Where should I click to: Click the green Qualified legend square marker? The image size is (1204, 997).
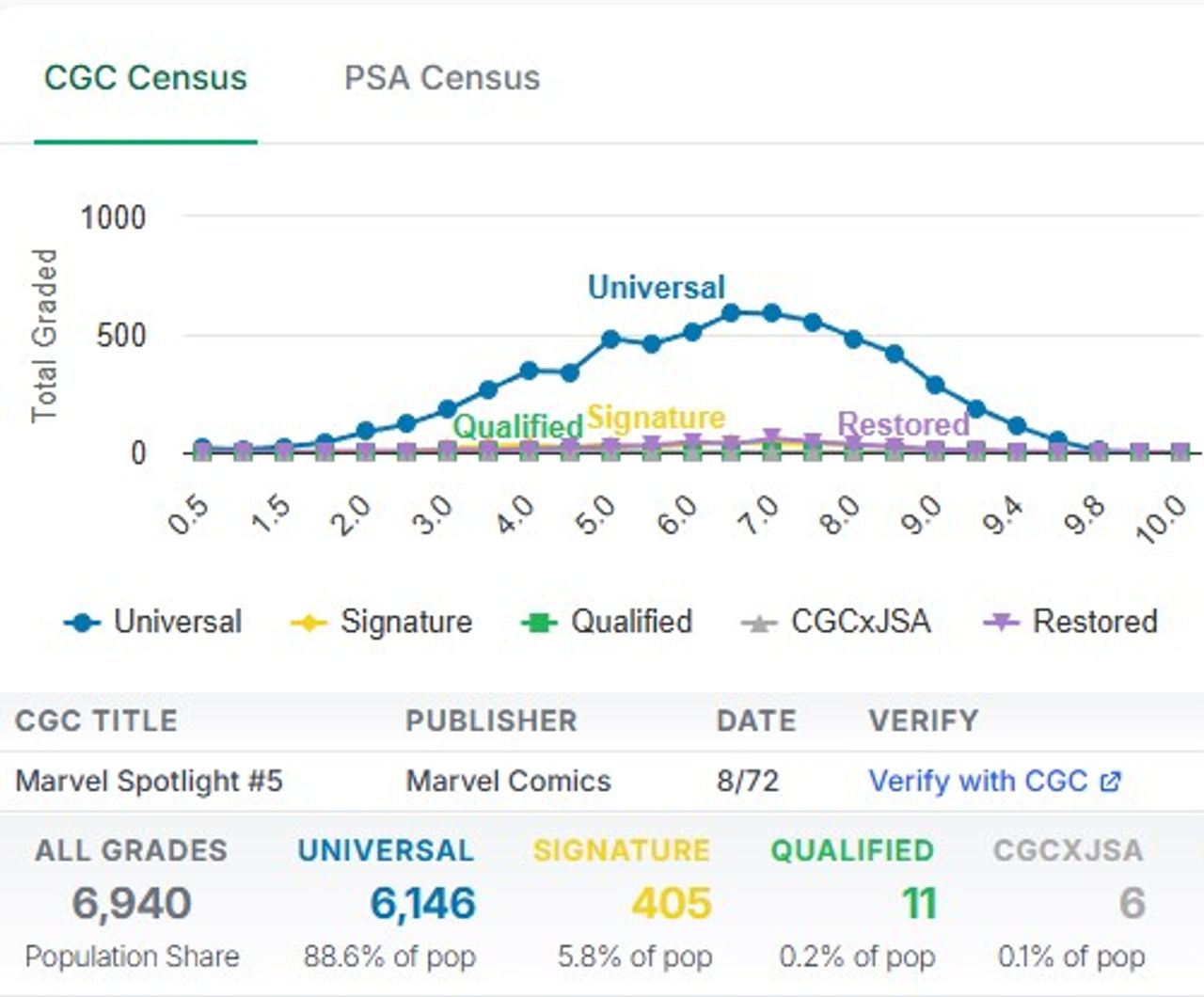[539, 623]
